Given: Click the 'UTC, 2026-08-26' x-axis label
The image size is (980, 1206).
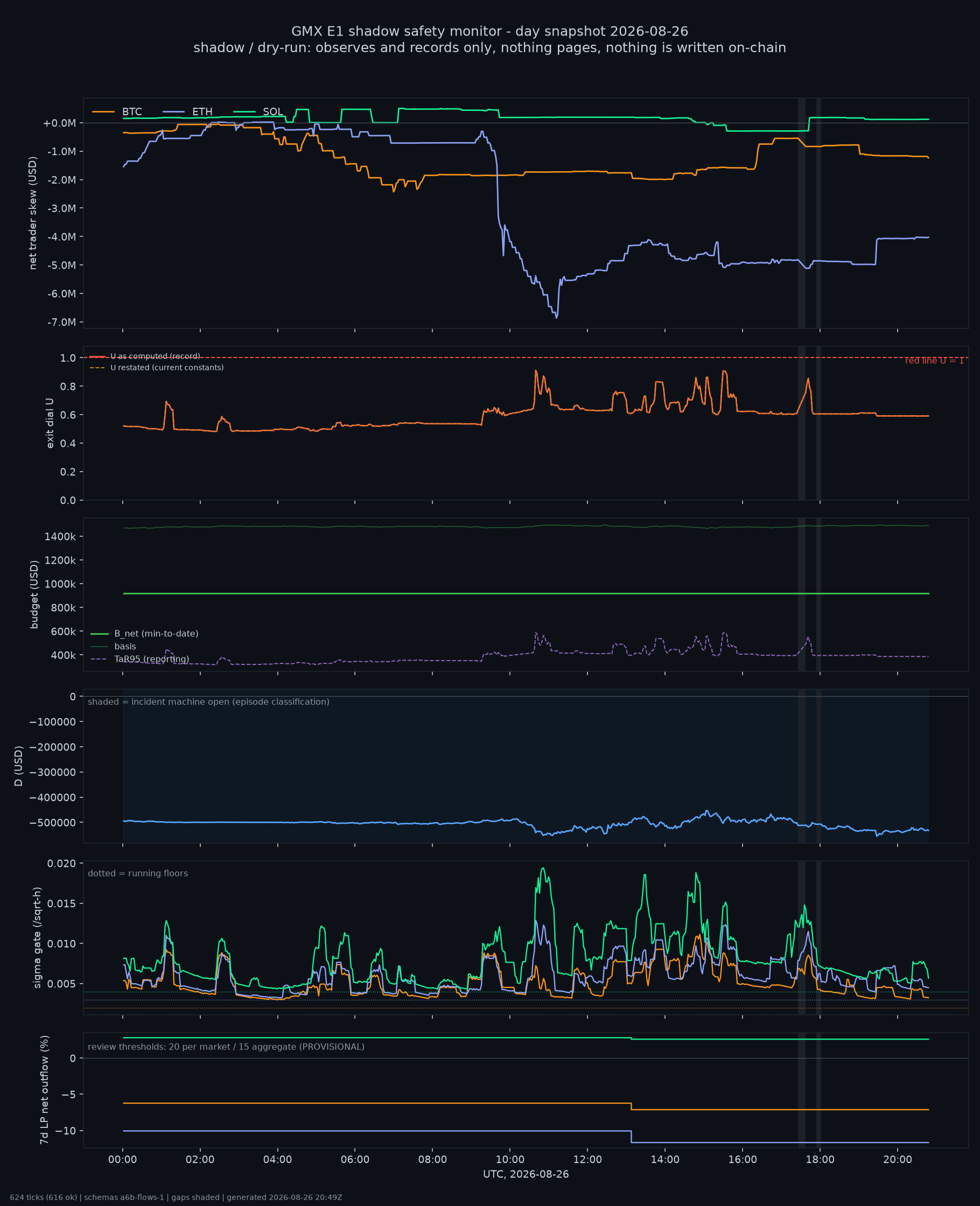Looking at the screenshot, I should coord(526,1174).
